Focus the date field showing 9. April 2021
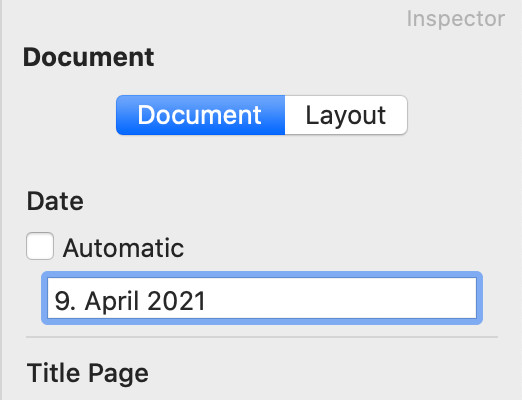This screenshot has height=400, width=522. click(262, 298)
